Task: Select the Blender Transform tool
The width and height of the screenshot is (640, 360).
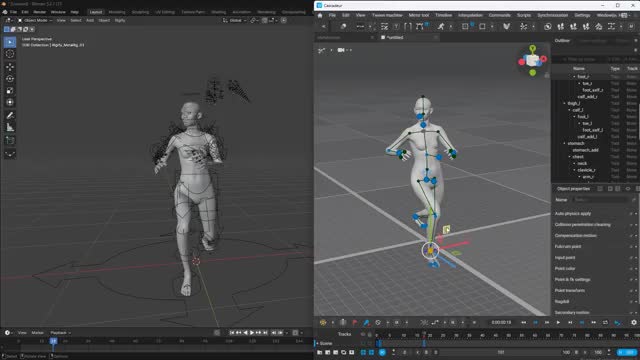Action: (x=10, y=102)
